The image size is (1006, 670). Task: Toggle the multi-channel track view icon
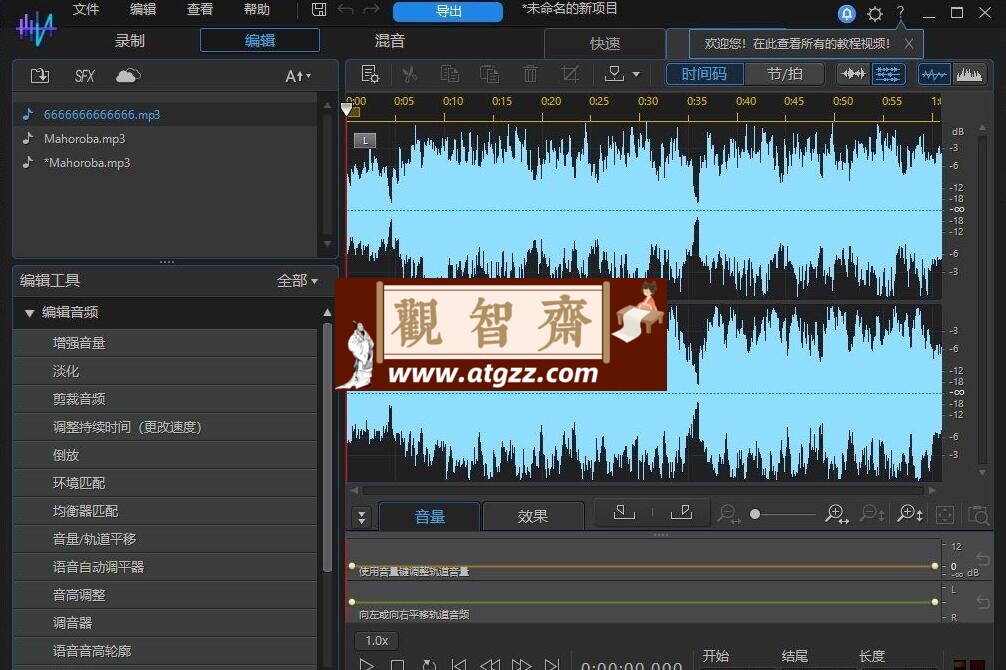point(888,74)
